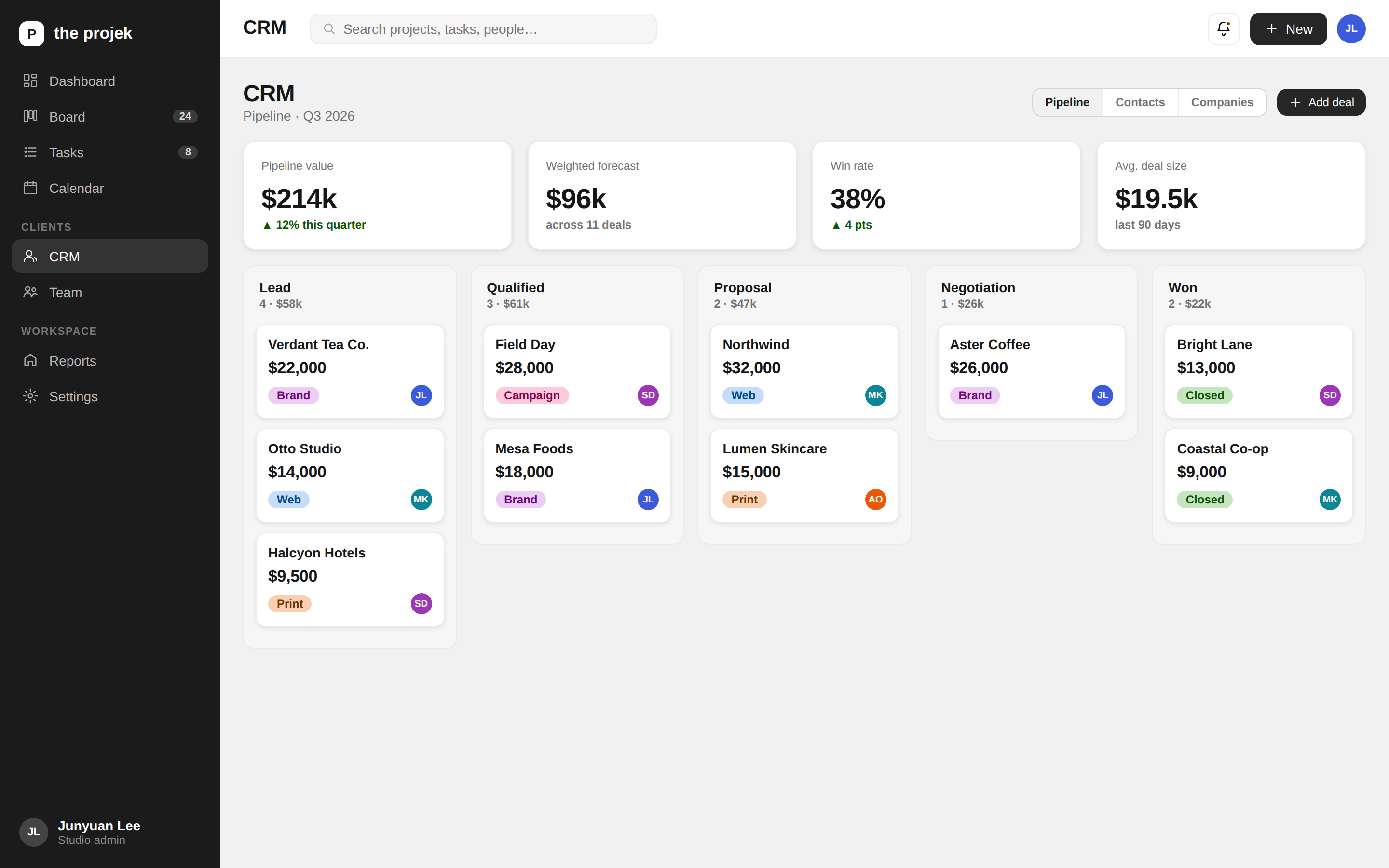Select Team in the sidebar
The height and width of the screenshot is (868, 1389).
[x=109, y=292]
